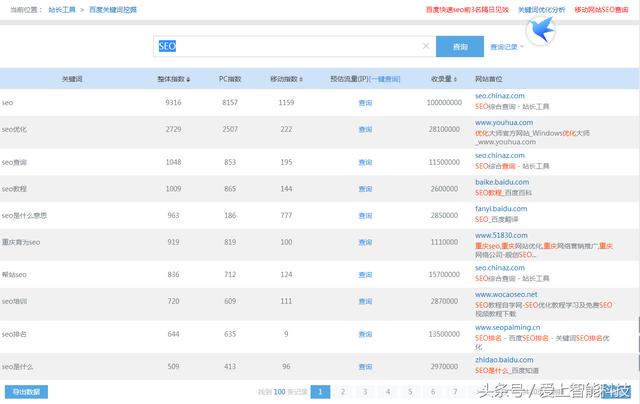Image resolution: width=640 pixels, height=404 pixels.
Task: Go to results page 2
Action: (343, 392)
